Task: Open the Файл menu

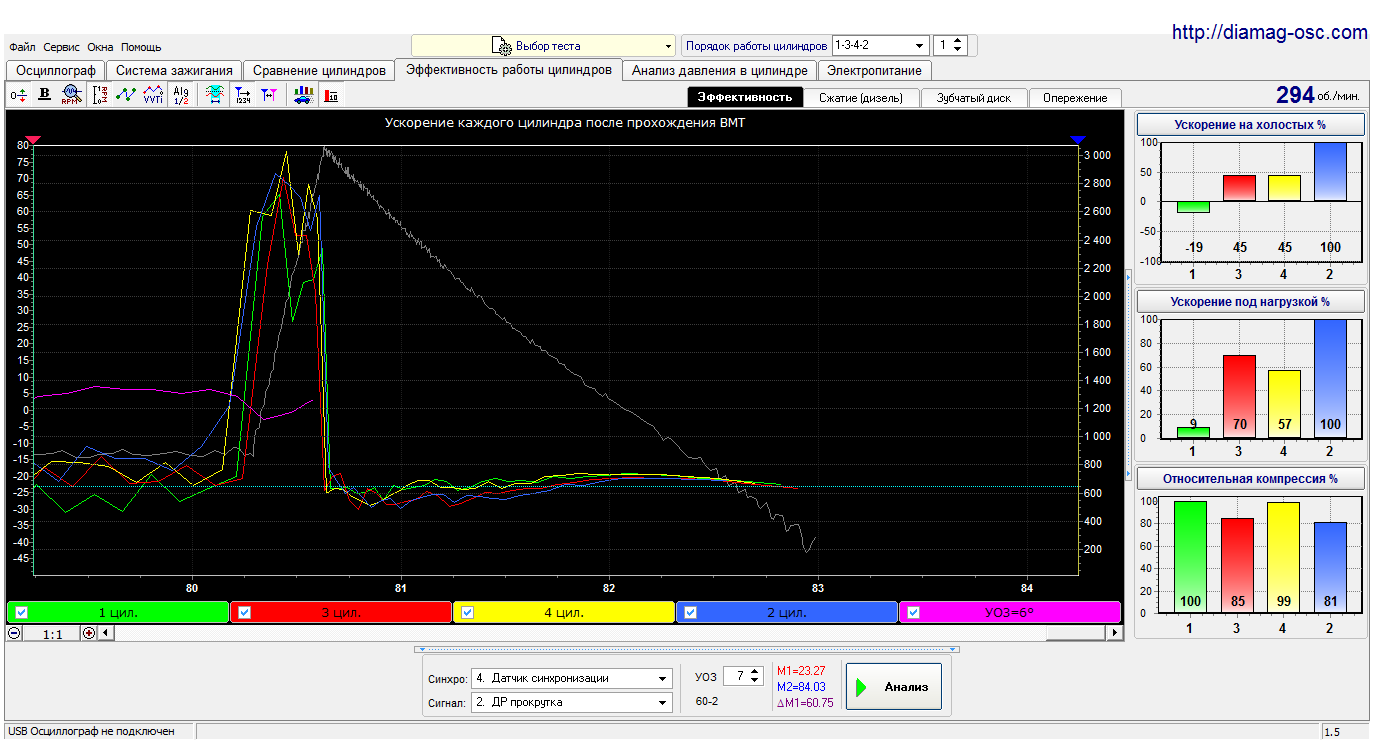Action: [x=22, y=47]
